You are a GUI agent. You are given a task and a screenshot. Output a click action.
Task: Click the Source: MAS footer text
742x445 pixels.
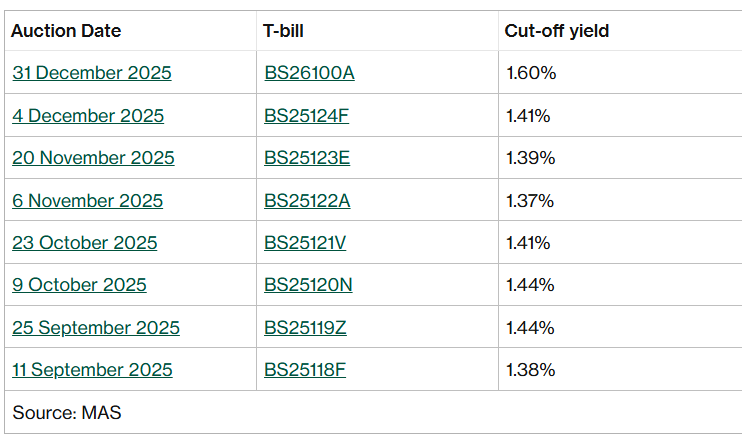tap(67, 412)
